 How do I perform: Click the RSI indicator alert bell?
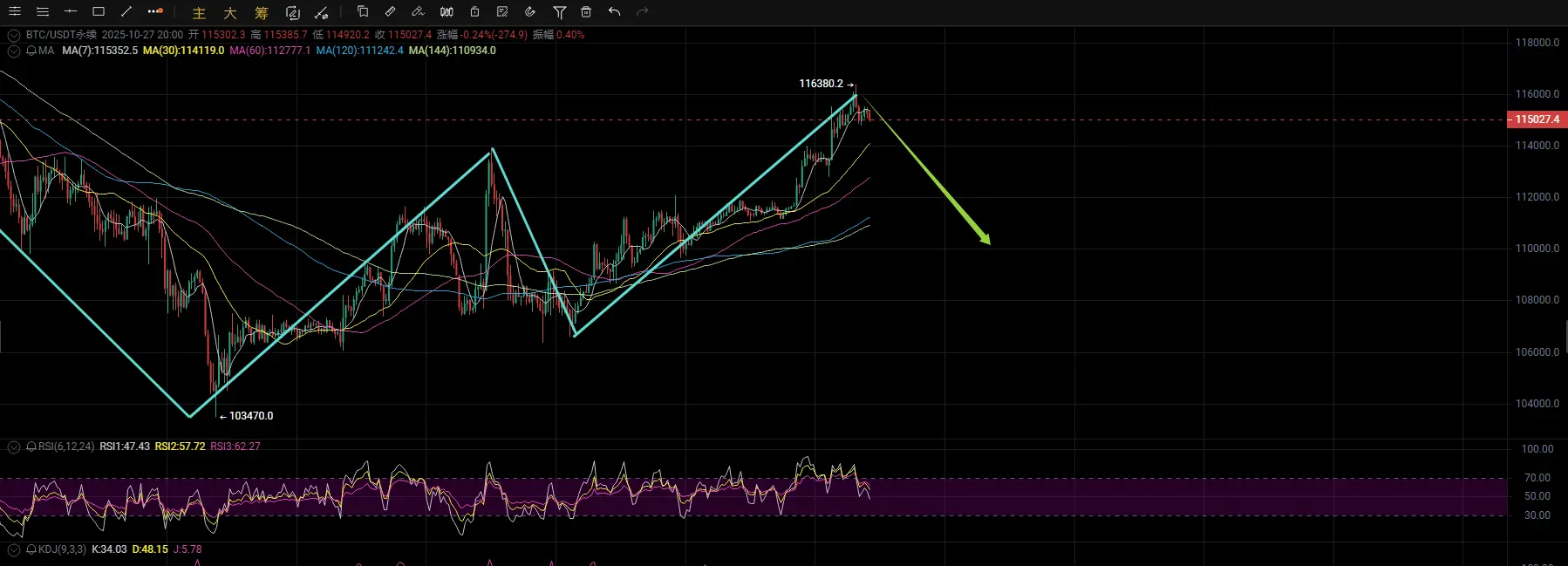tap(31, 447)
